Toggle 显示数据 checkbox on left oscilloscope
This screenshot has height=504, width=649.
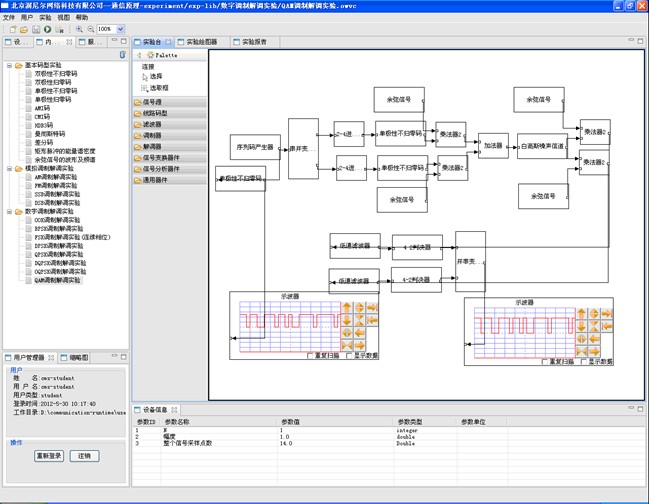[348, 355]
